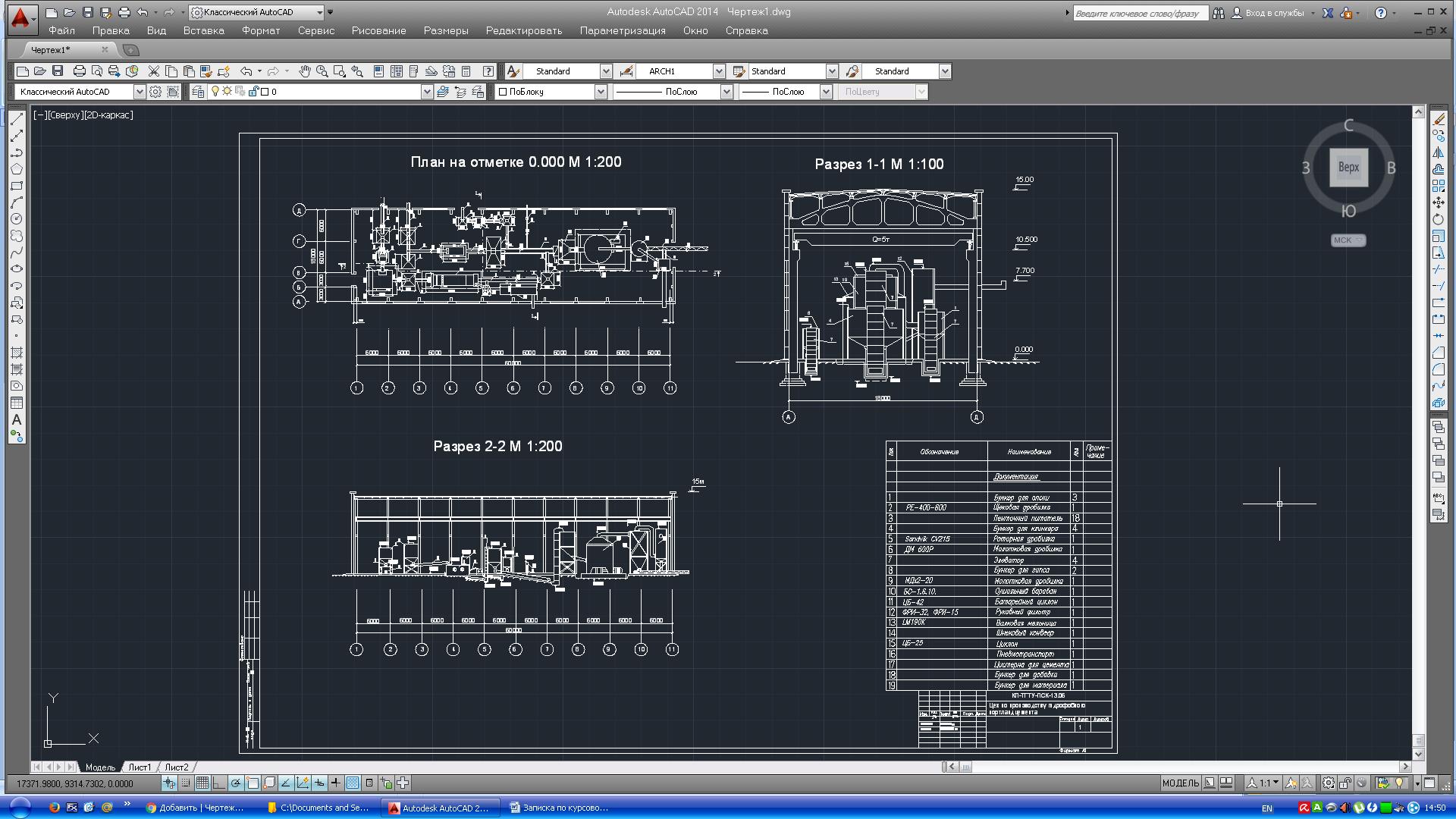Click the [Сверху] viewport view label
The width and height of the screenshot is (1456, 819).
point(66,115)
